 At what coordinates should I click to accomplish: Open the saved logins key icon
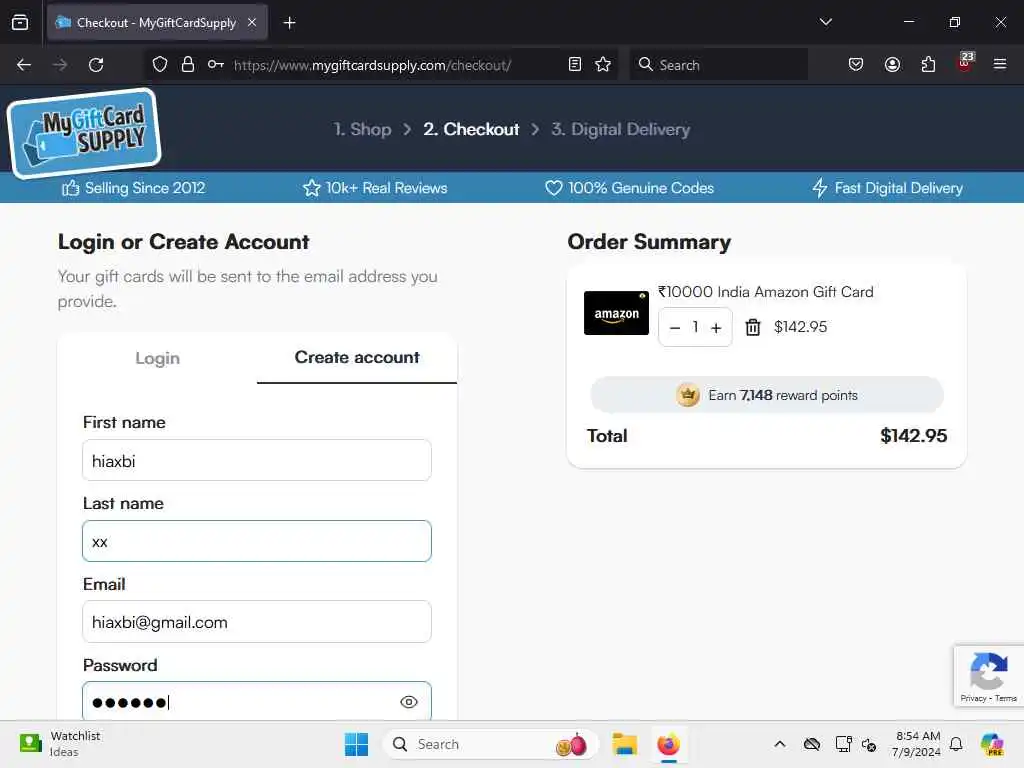[216, 65]
